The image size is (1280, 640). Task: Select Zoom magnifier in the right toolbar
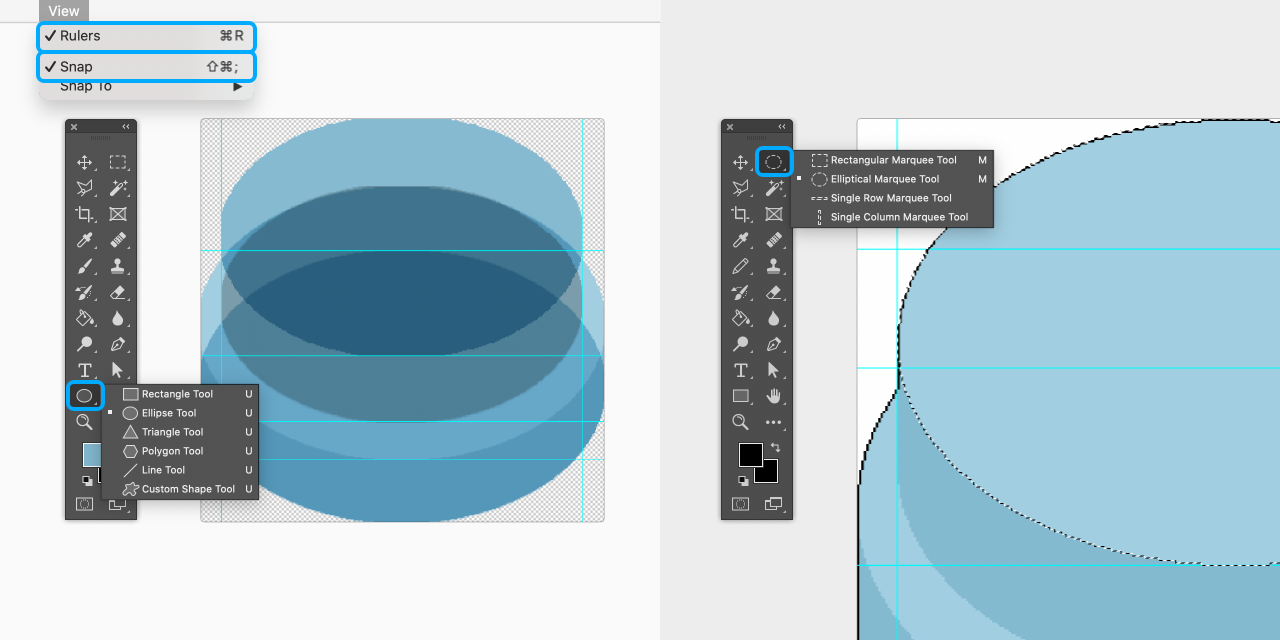[x=741, y=422]
